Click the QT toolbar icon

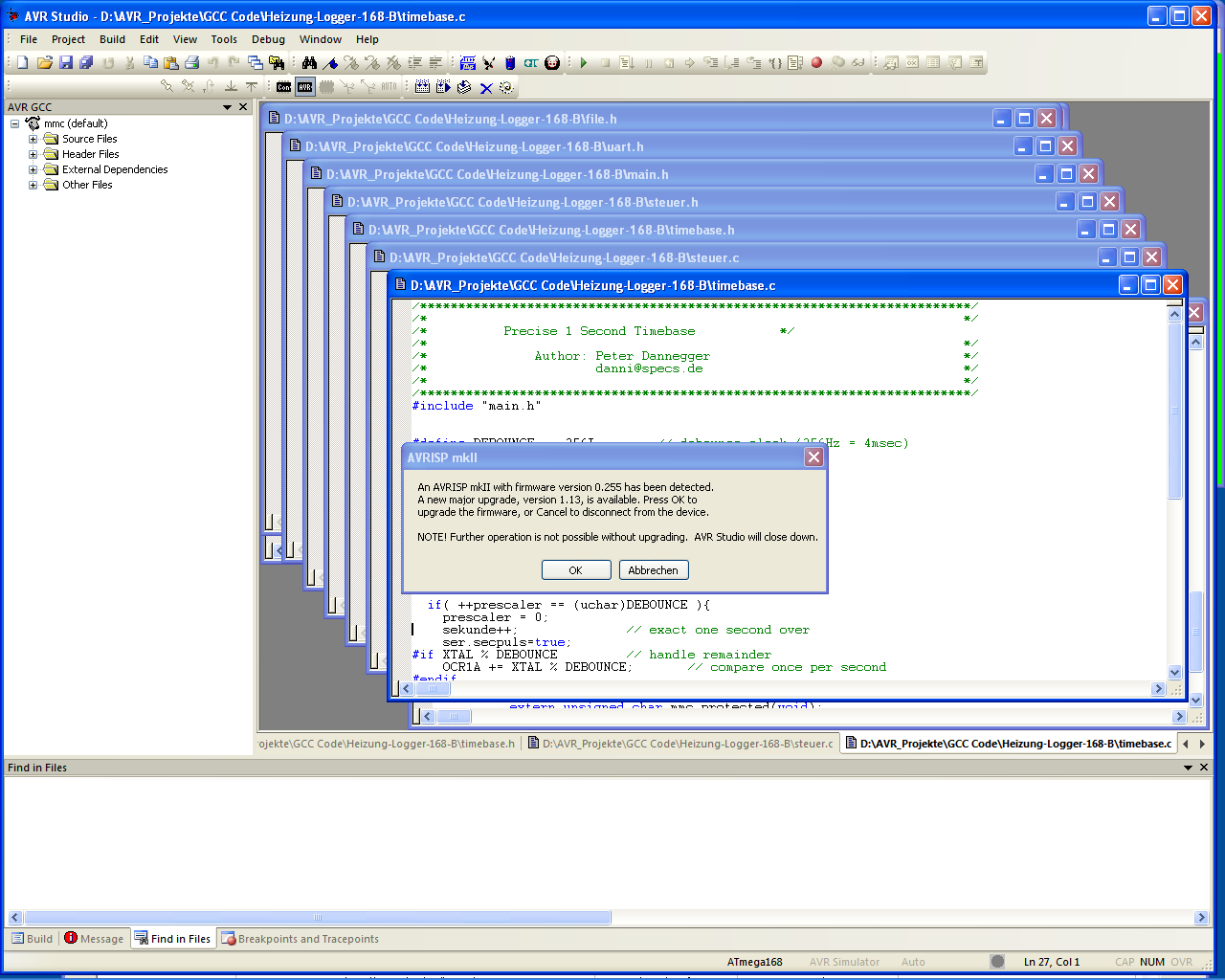click(x=530, y=62)
